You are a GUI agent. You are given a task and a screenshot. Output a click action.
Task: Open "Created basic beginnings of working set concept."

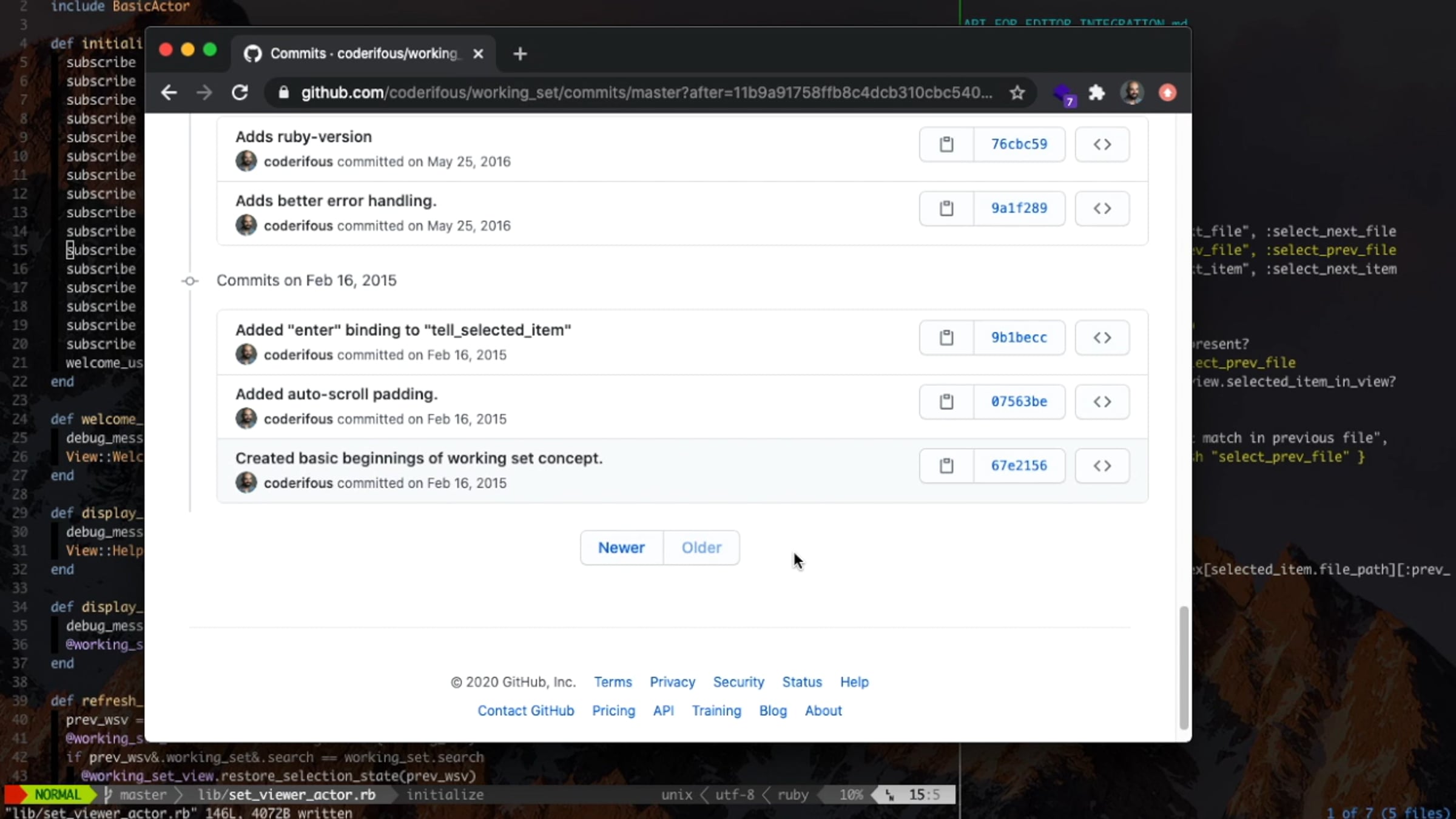[419, 459]
